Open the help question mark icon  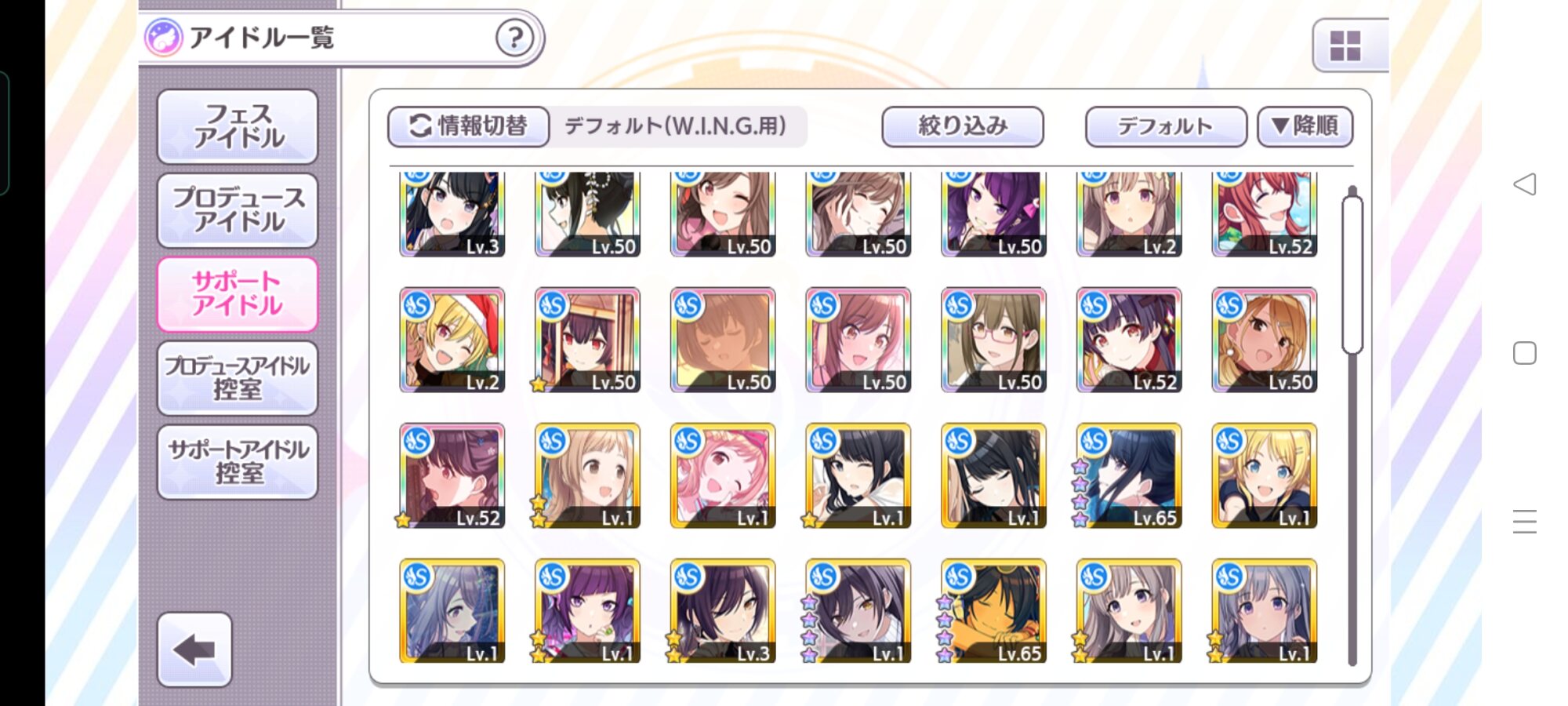point(514,38)
